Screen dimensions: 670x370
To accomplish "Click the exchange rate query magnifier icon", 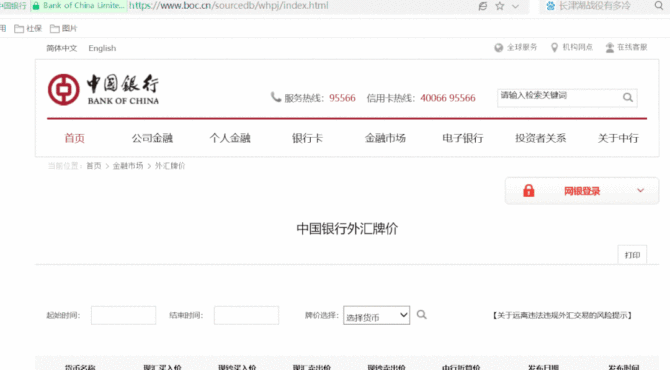I will (x=421, y=315).
